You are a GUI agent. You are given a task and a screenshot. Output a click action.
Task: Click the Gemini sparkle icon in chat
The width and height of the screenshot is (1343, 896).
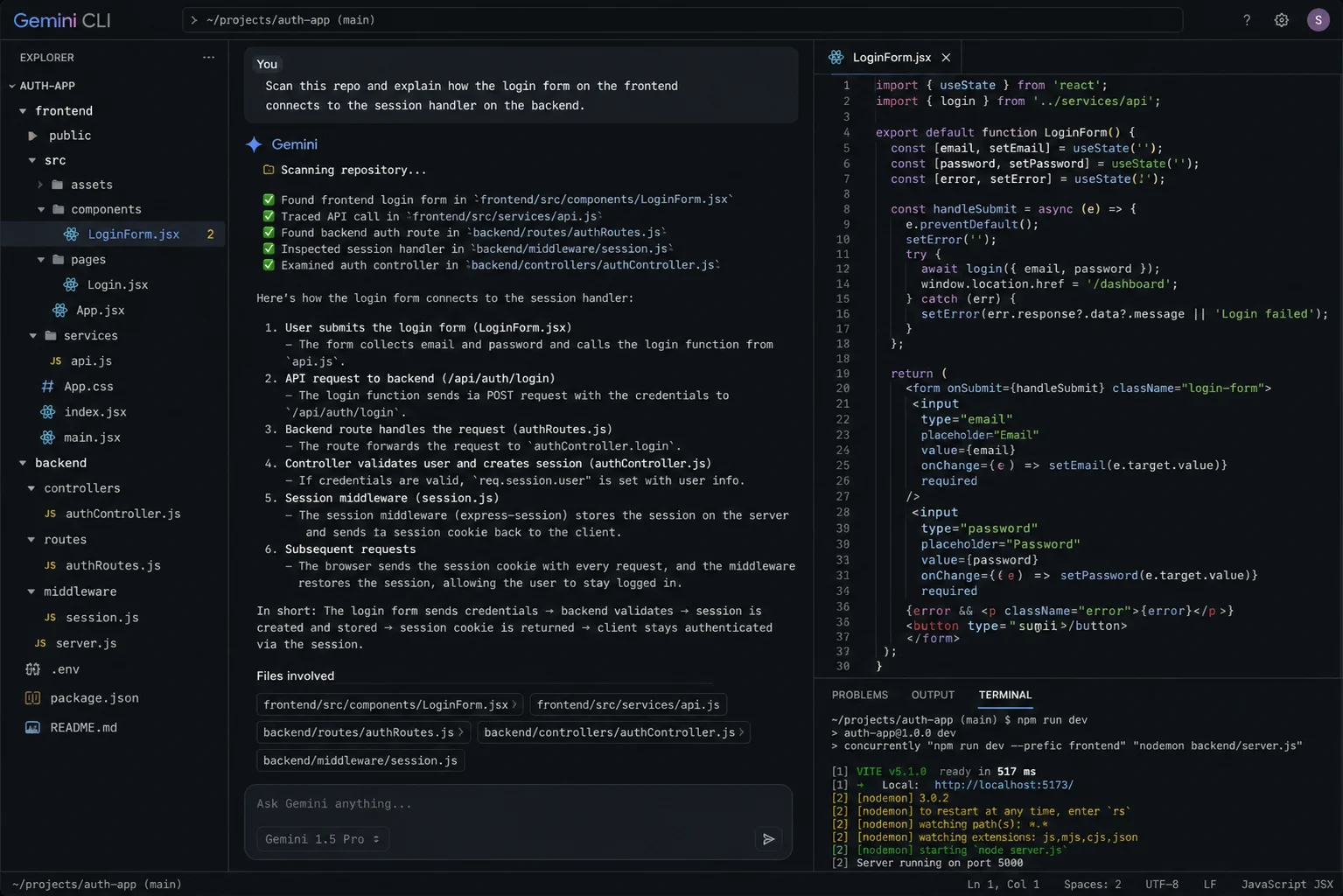[x=255, y=144]
